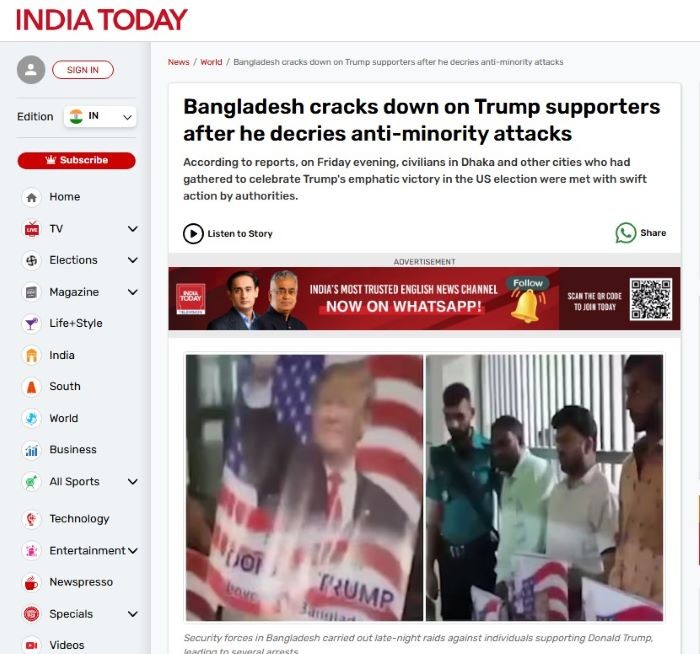Expand the Specials submenu chevron

point(133,614)
